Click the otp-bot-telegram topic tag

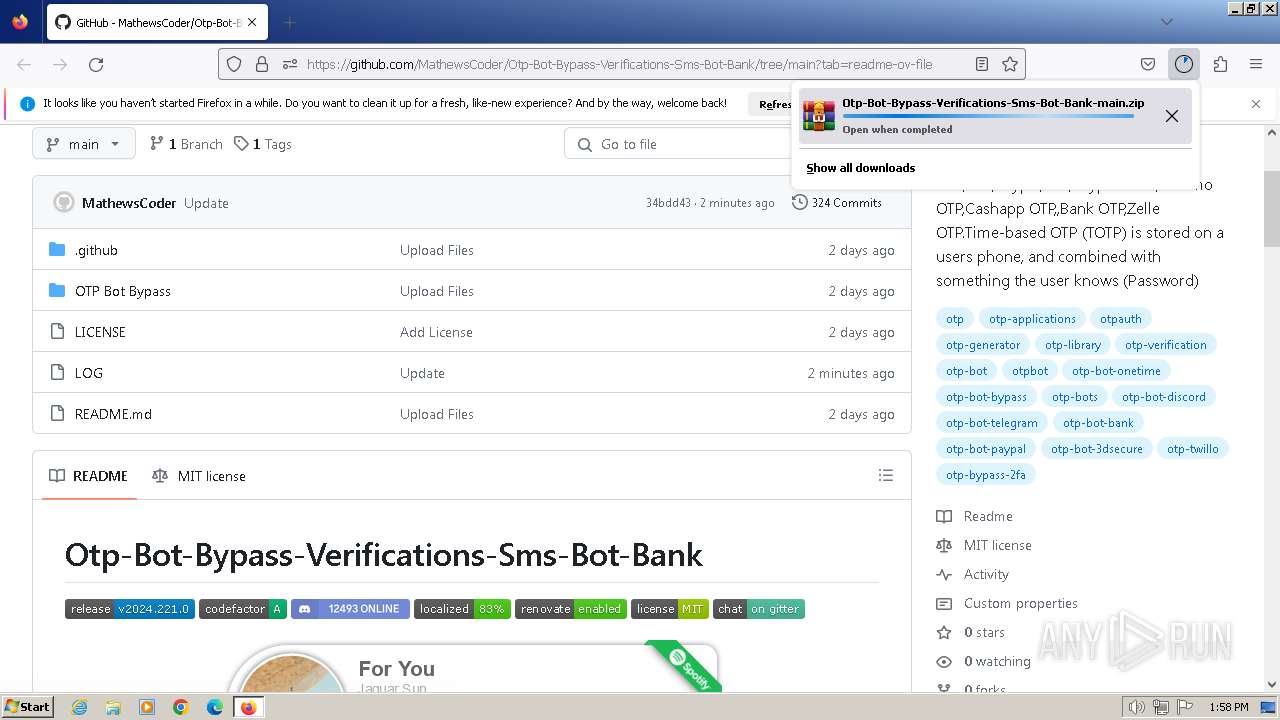point(992,423)
